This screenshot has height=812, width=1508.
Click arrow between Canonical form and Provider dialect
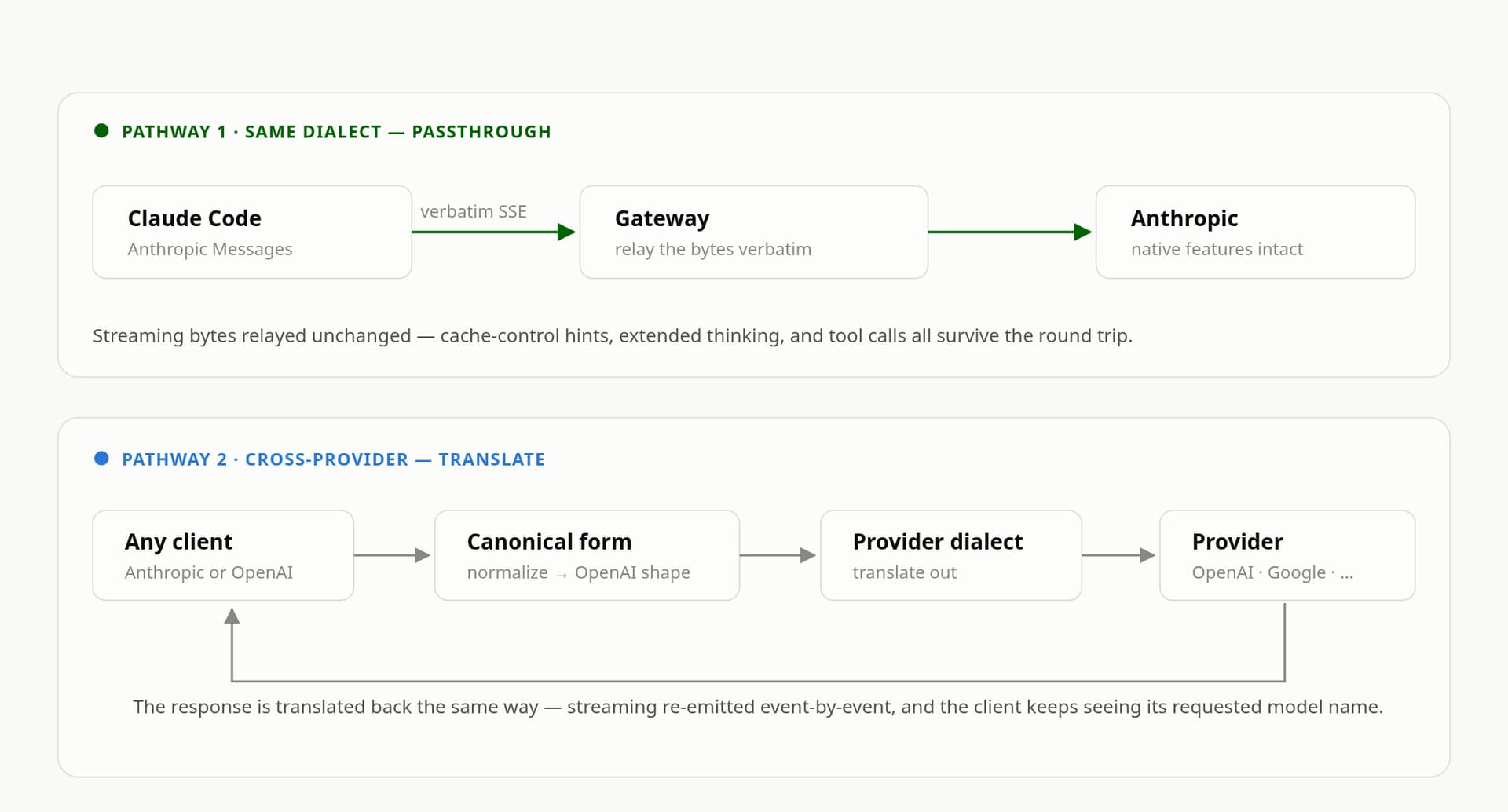[x=778, y=555]
